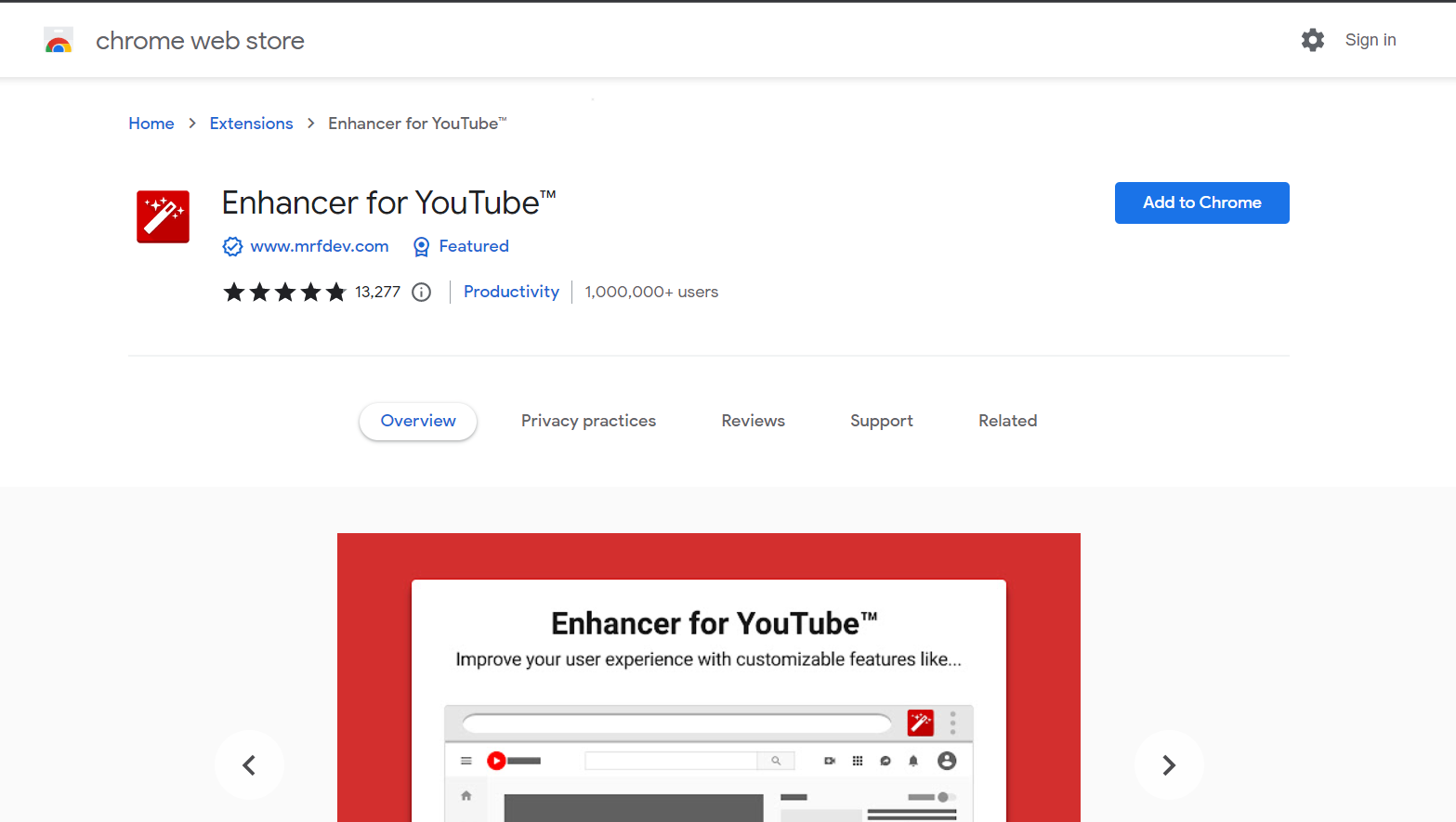Screen dimensions: 1456x822
Task: Click the verified publisher badge
Action: click(x=232, y=246)
